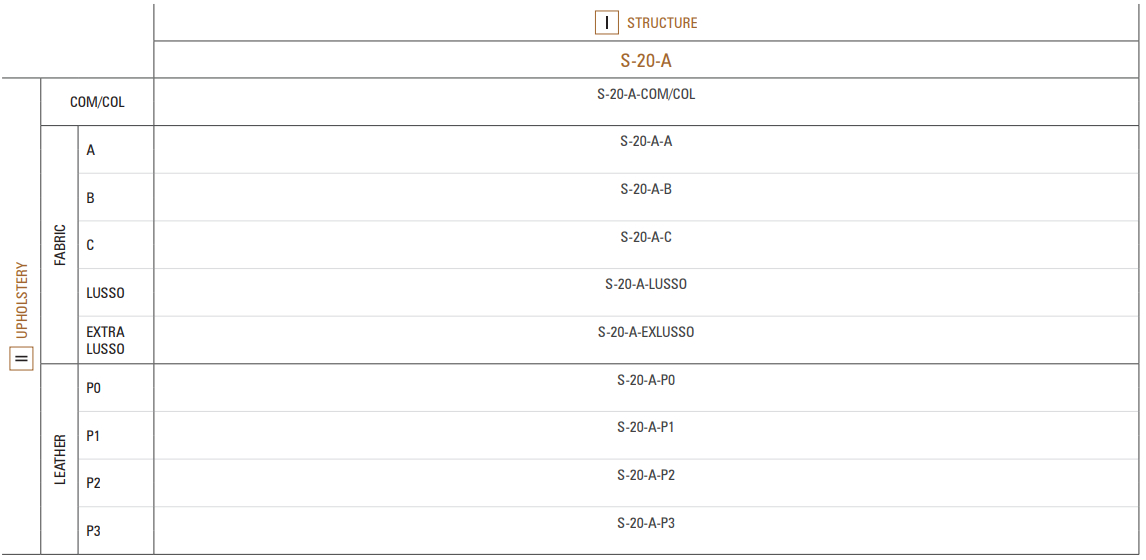The image size is (1146, 560).
Task: Click the boxed "II" icon beside UPHOLSTERY
Action: (x=21, y=359)
